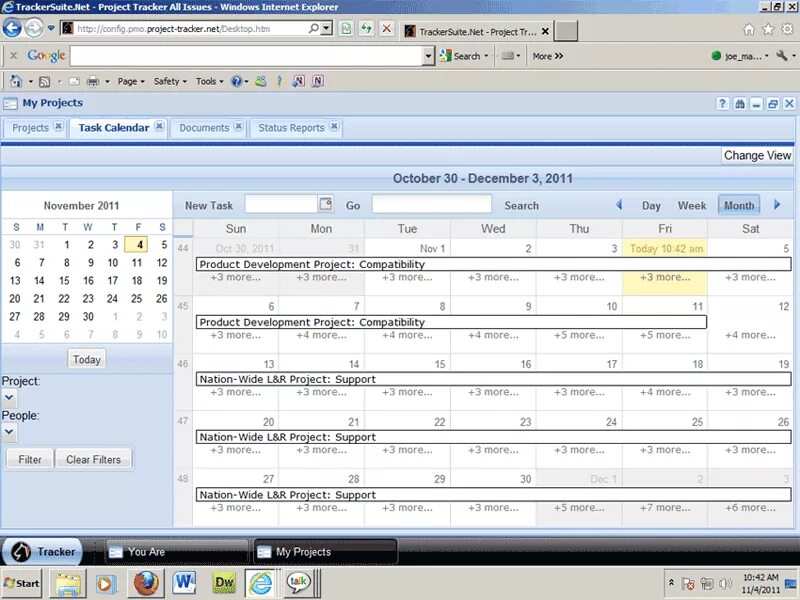The height and width of the screenshot is (600, 800).
Task: Go to next month arrow
Action: (x=777, y=205)
